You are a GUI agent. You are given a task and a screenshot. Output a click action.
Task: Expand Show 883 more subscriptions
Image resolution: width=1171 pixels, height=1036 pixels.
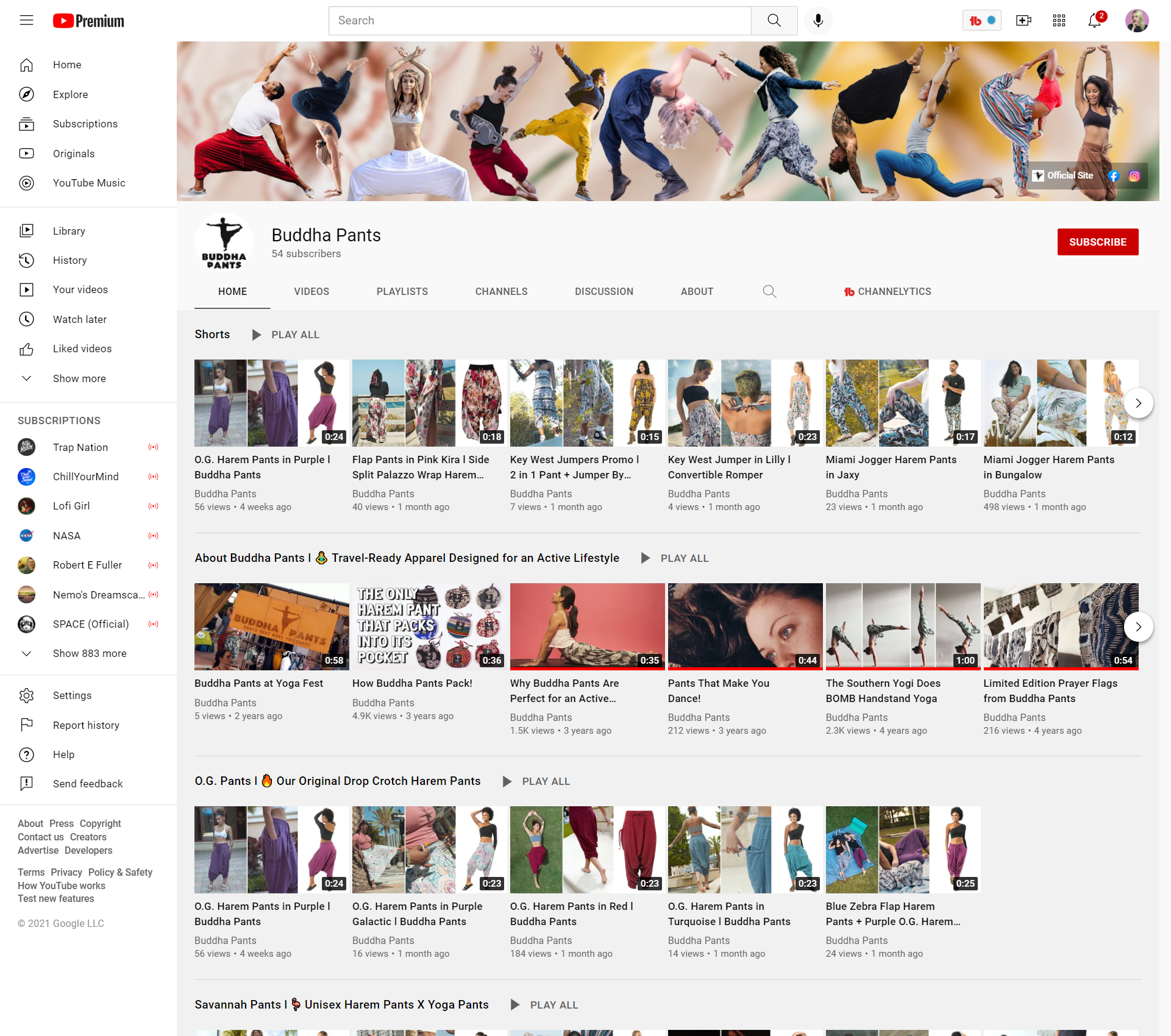(88, 653)
